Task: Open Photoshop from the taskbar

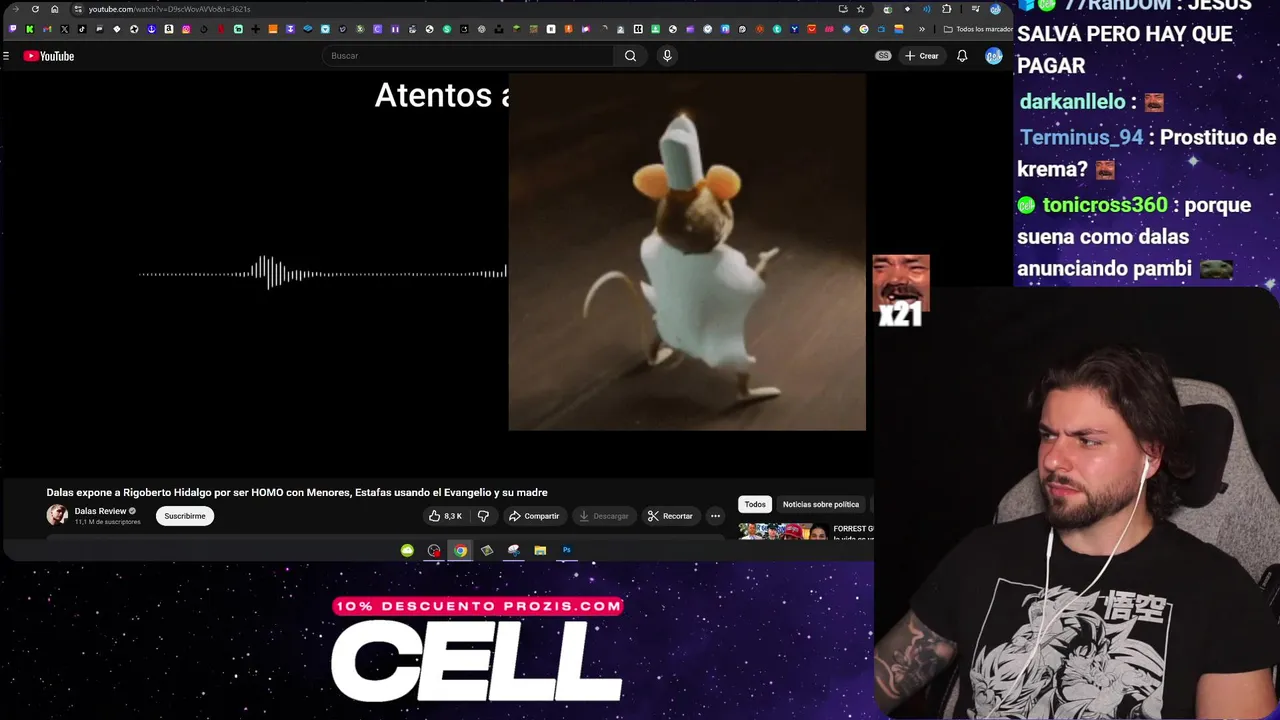Action: 567,550
